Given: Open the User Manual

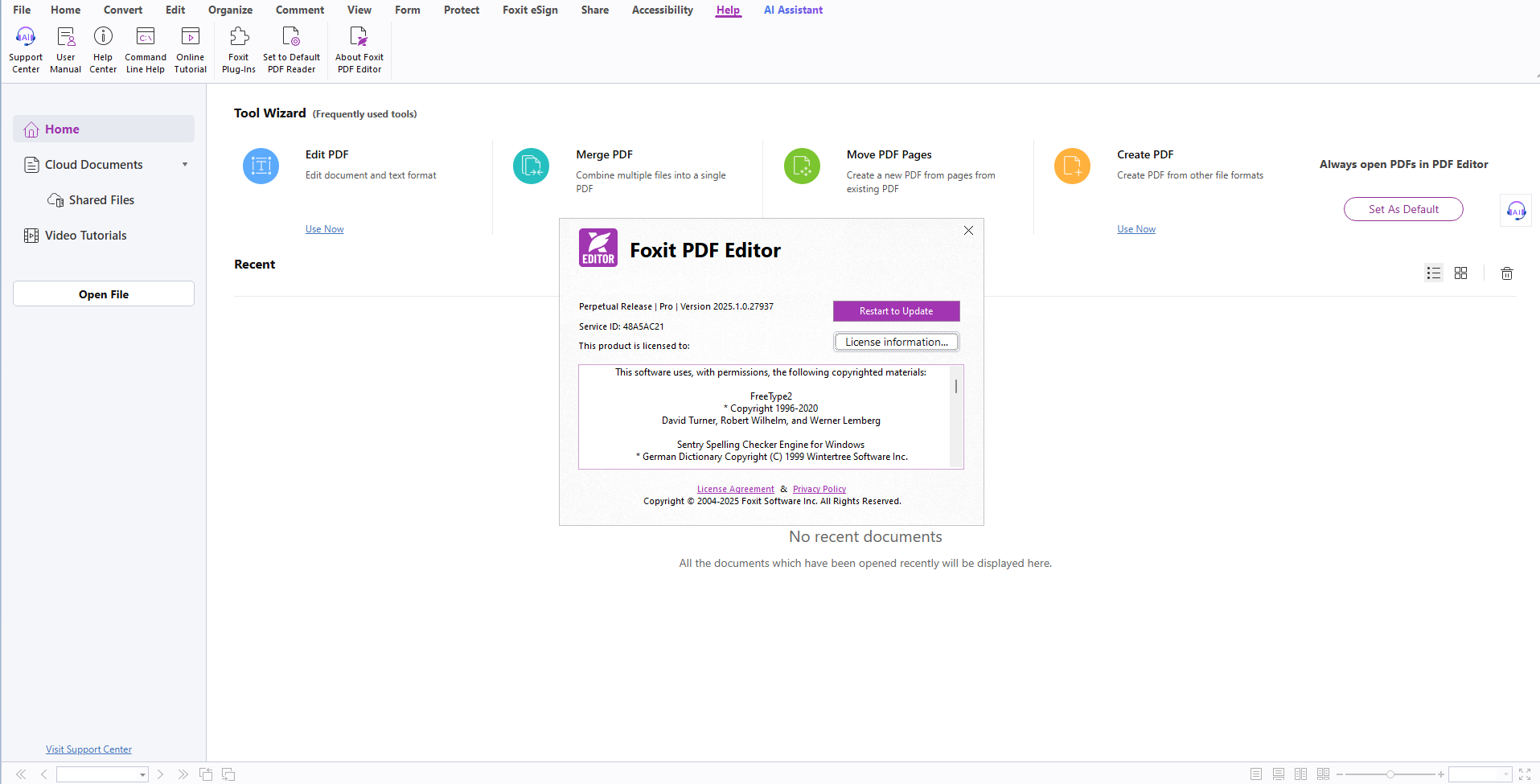Looking at the screenshot, I should point(66,50).
